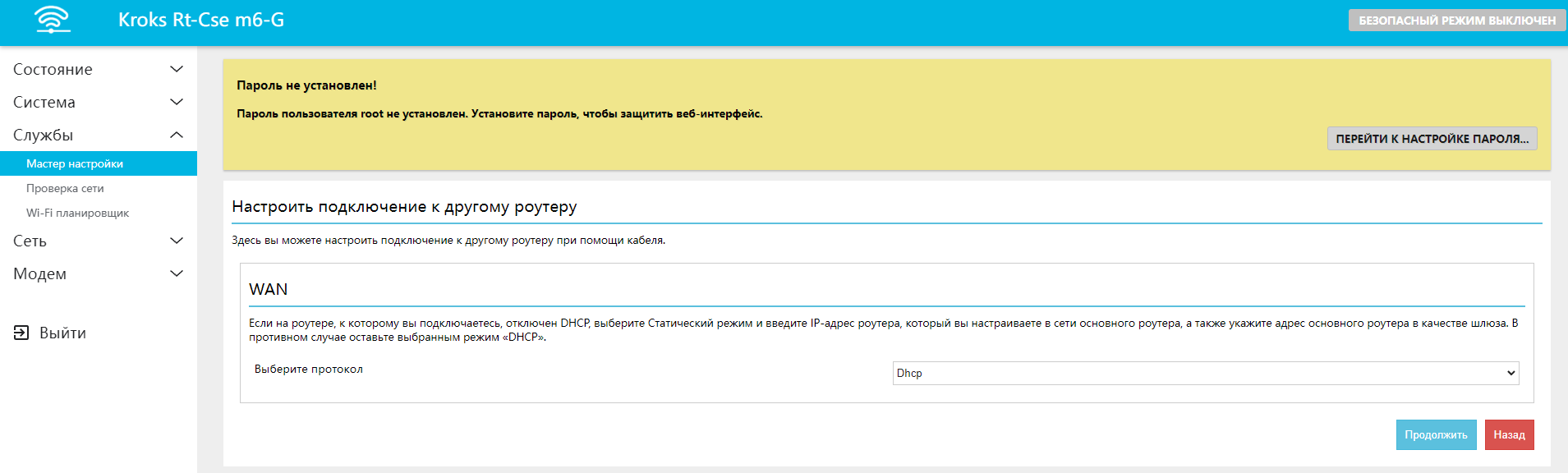Expand the Система menu chevron
This screenshot has height=473, width=1568.
176,103
